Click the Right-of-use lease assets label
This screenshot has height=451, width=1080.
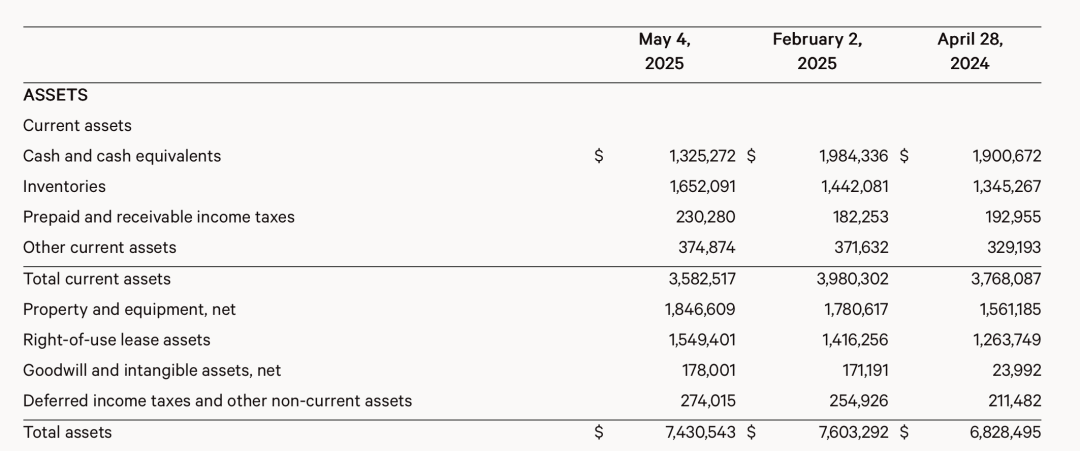(116, 340)
